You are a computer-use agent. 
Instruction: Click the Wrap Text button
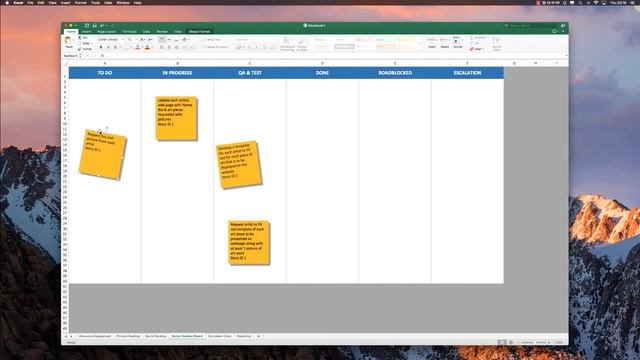213,40
